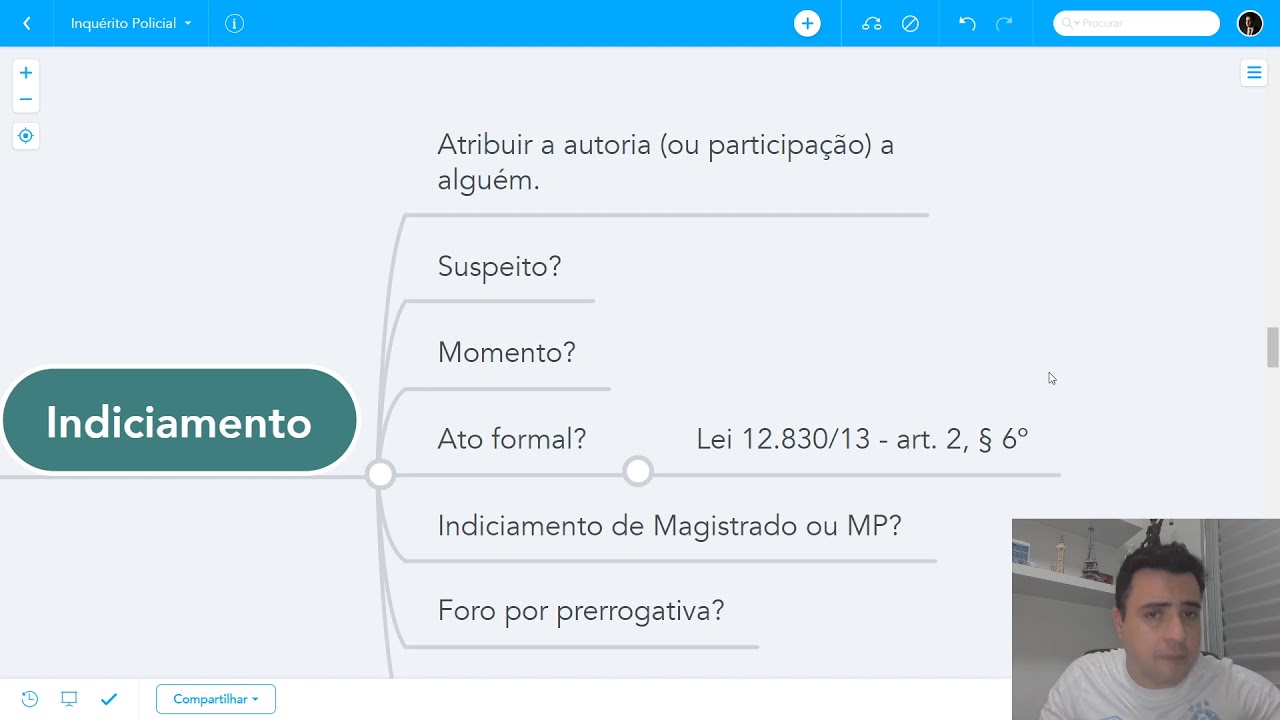This screenshot has height=720, width=1280.
Task: Click the Procurar search field
Action: pos(1140,23)
